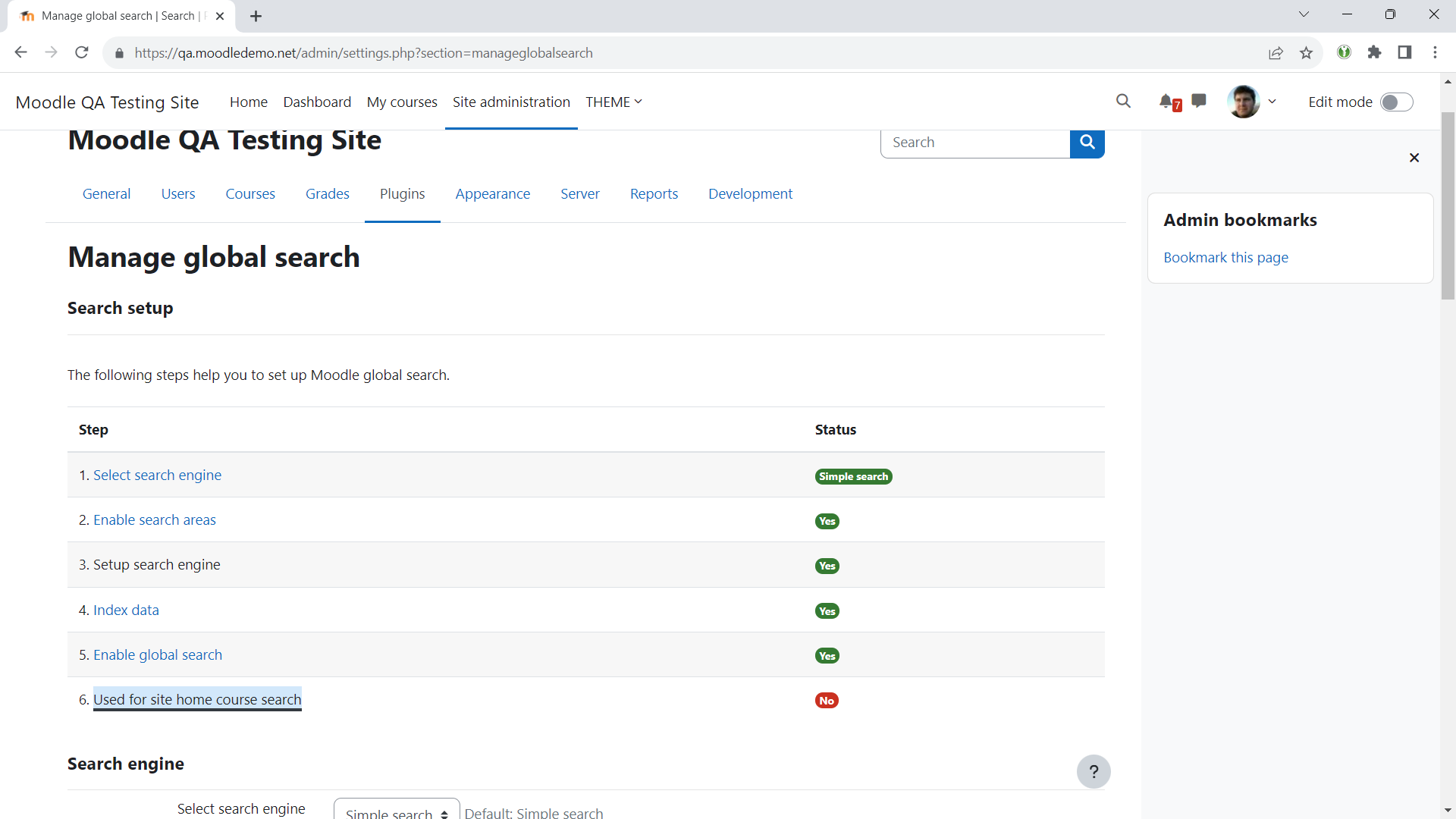1456x819 pixels.
Task: Click Bookmark this page link
Action: [1226, 258]
